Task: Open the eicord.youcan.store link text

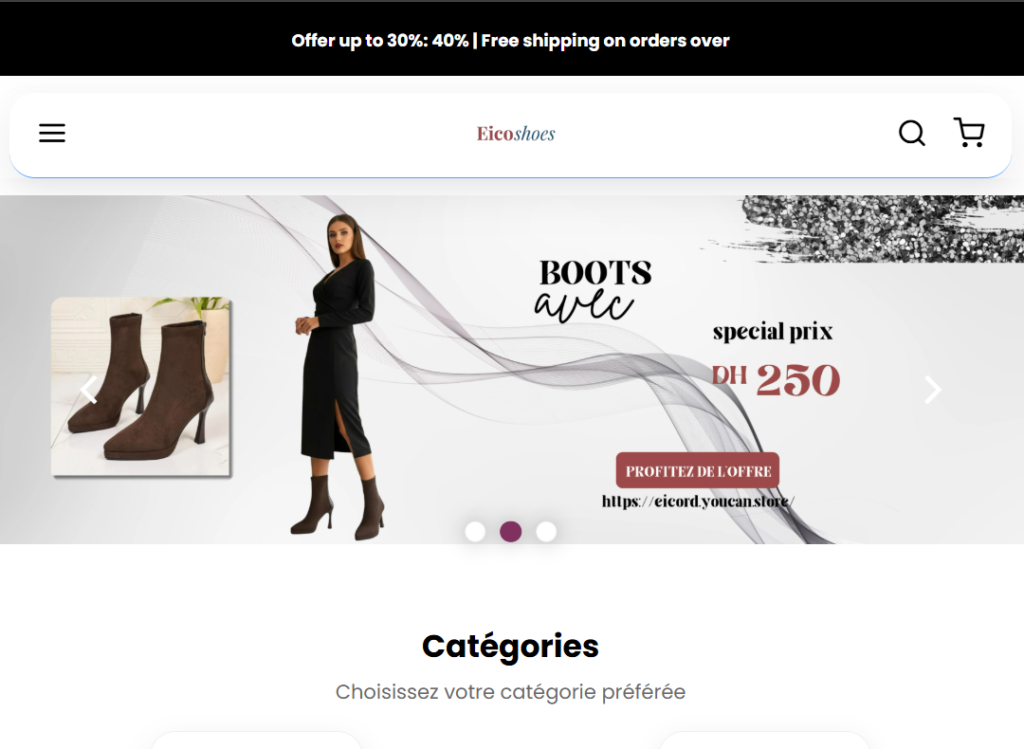Action: [x=698, y=502]
